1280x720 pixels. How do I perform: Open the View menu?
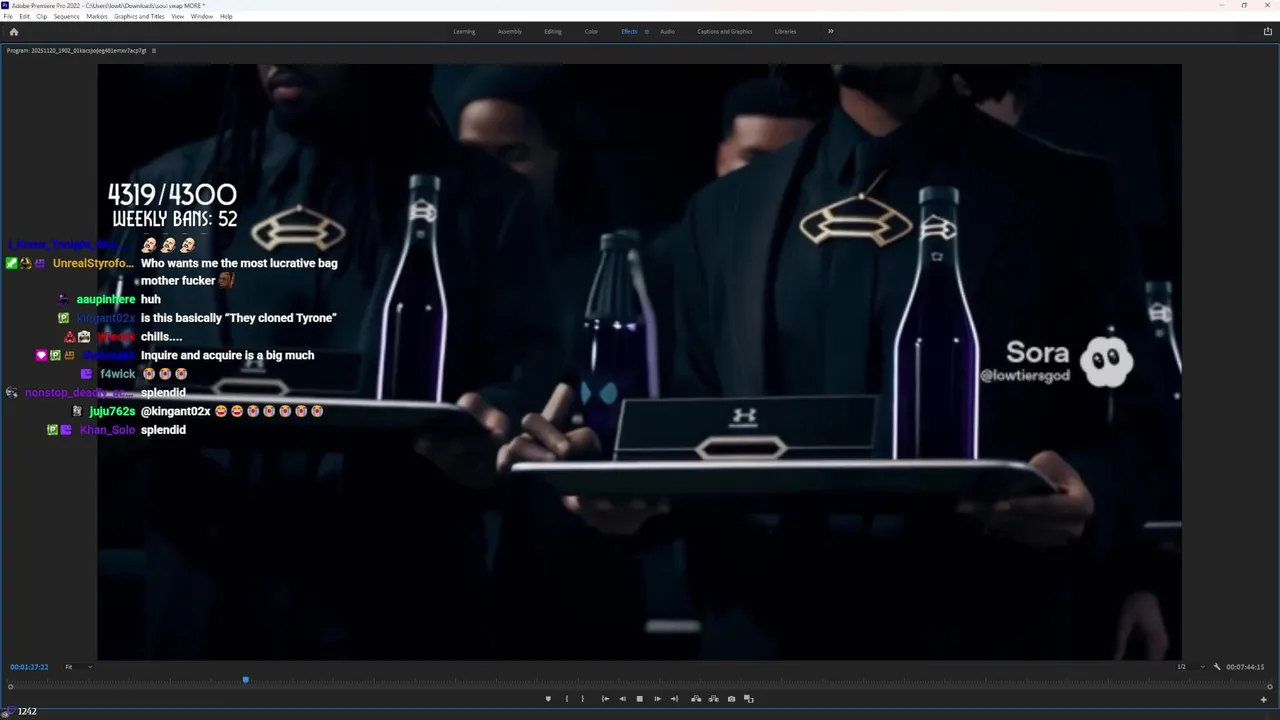pyautogui.click(x=177, y=16)
